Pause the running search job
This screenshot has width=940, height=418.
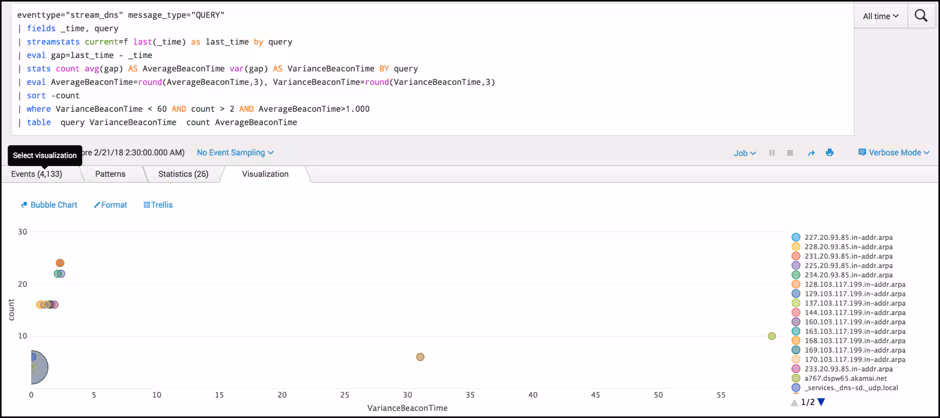pos(772,153)
